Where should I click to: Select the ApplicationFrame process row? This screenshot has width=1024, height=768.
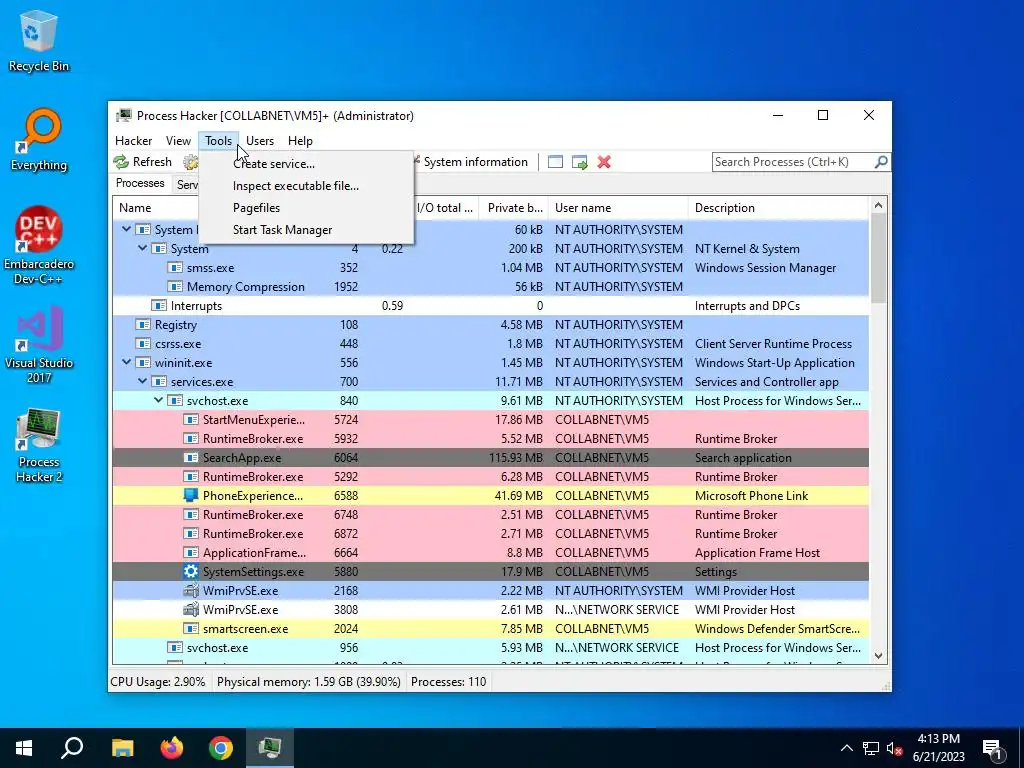(x=490, y=552)
